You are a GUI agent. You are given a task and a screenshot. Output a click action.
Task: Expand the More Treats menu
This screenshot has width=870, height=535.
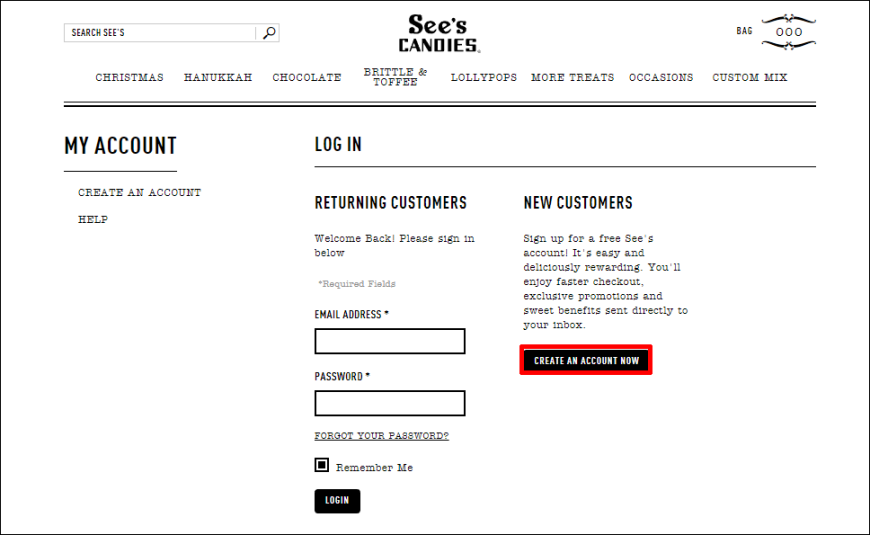[x=573, y=77]
